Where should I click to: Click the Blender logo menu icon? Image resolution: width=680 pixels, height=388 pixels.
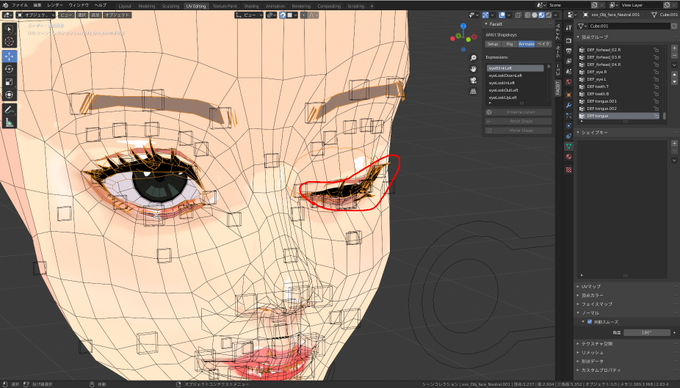(x=5, y=5)
